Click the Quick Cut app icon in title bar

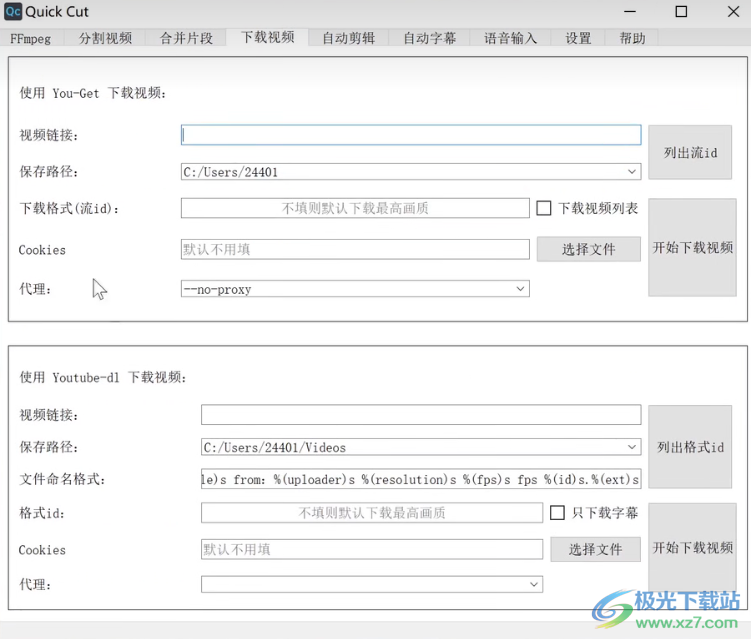pos(13,11)
